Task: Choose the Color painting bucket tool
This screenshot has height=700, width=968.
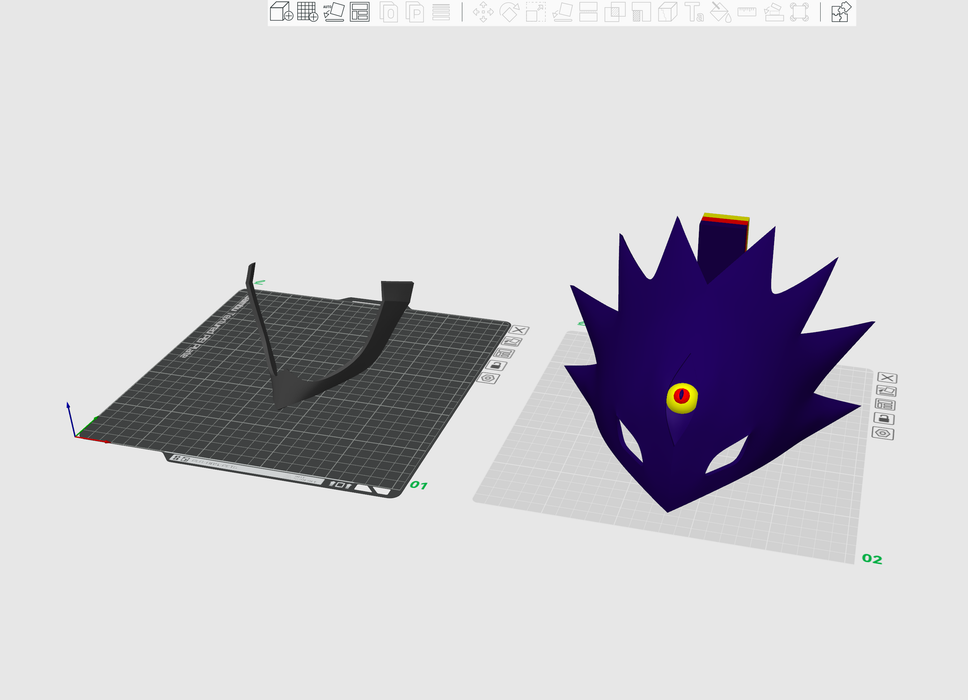Action: click(x=720, y=12)
